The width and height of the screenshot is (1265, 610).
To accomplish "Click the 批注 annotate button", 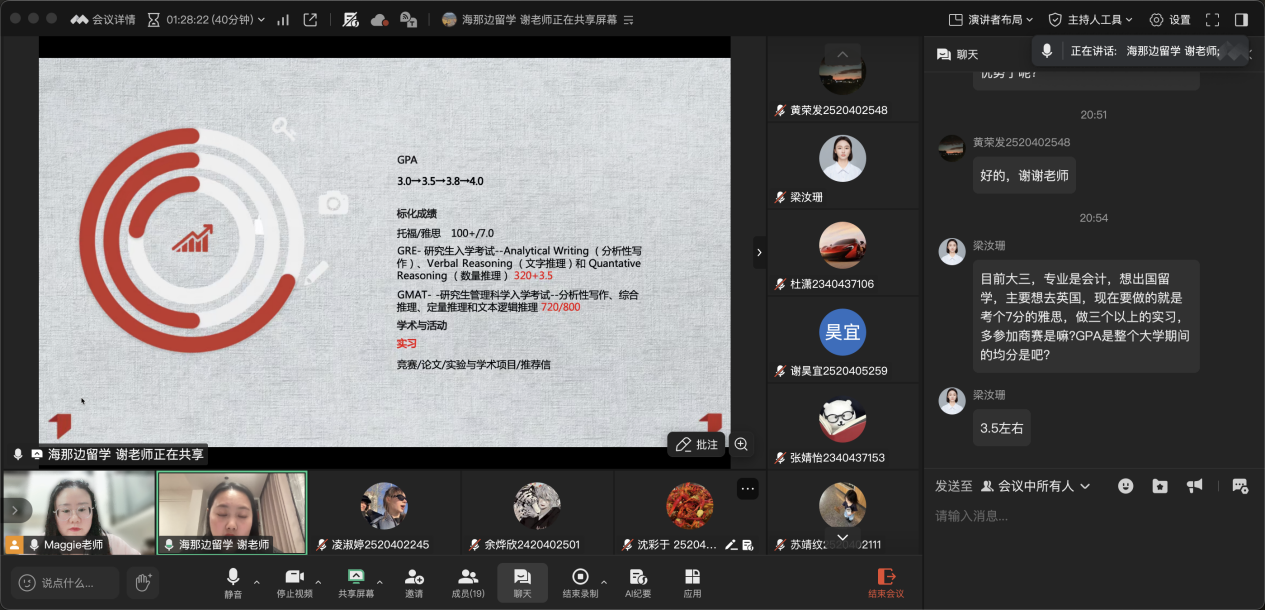I will [696, 444].
